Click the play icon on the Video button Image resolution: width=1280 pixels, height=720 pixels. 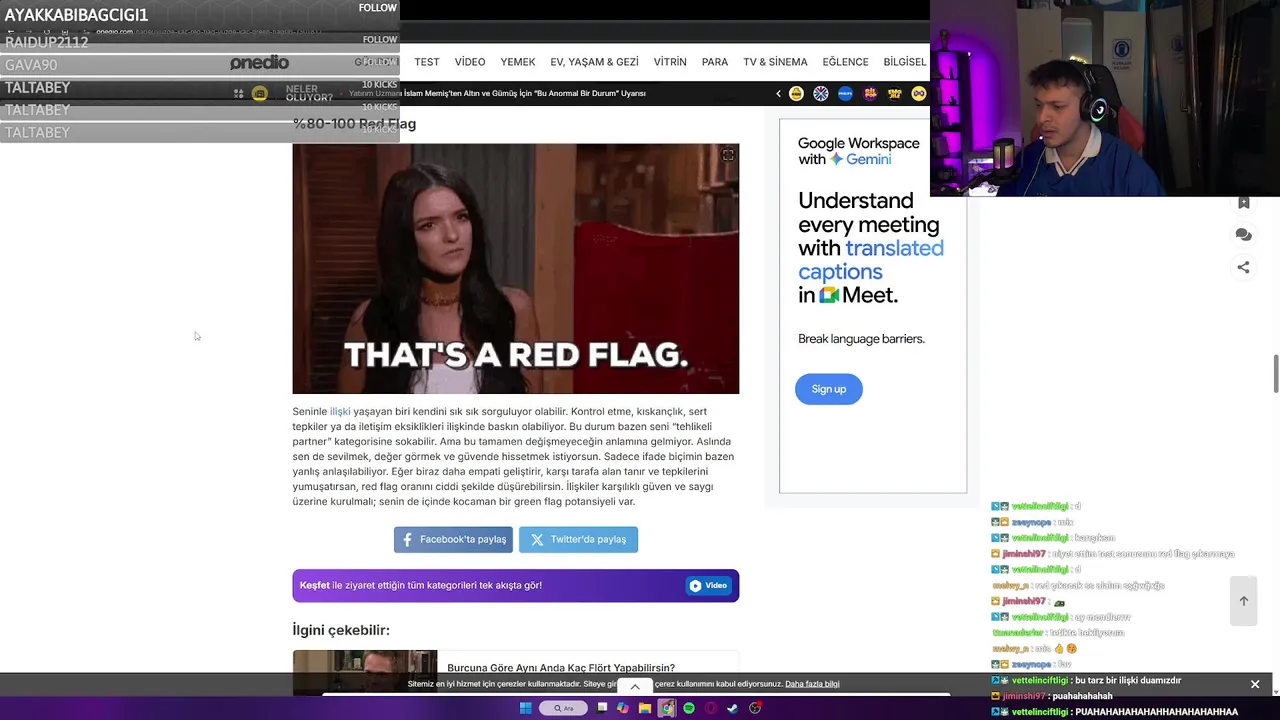tap(695, 586)
